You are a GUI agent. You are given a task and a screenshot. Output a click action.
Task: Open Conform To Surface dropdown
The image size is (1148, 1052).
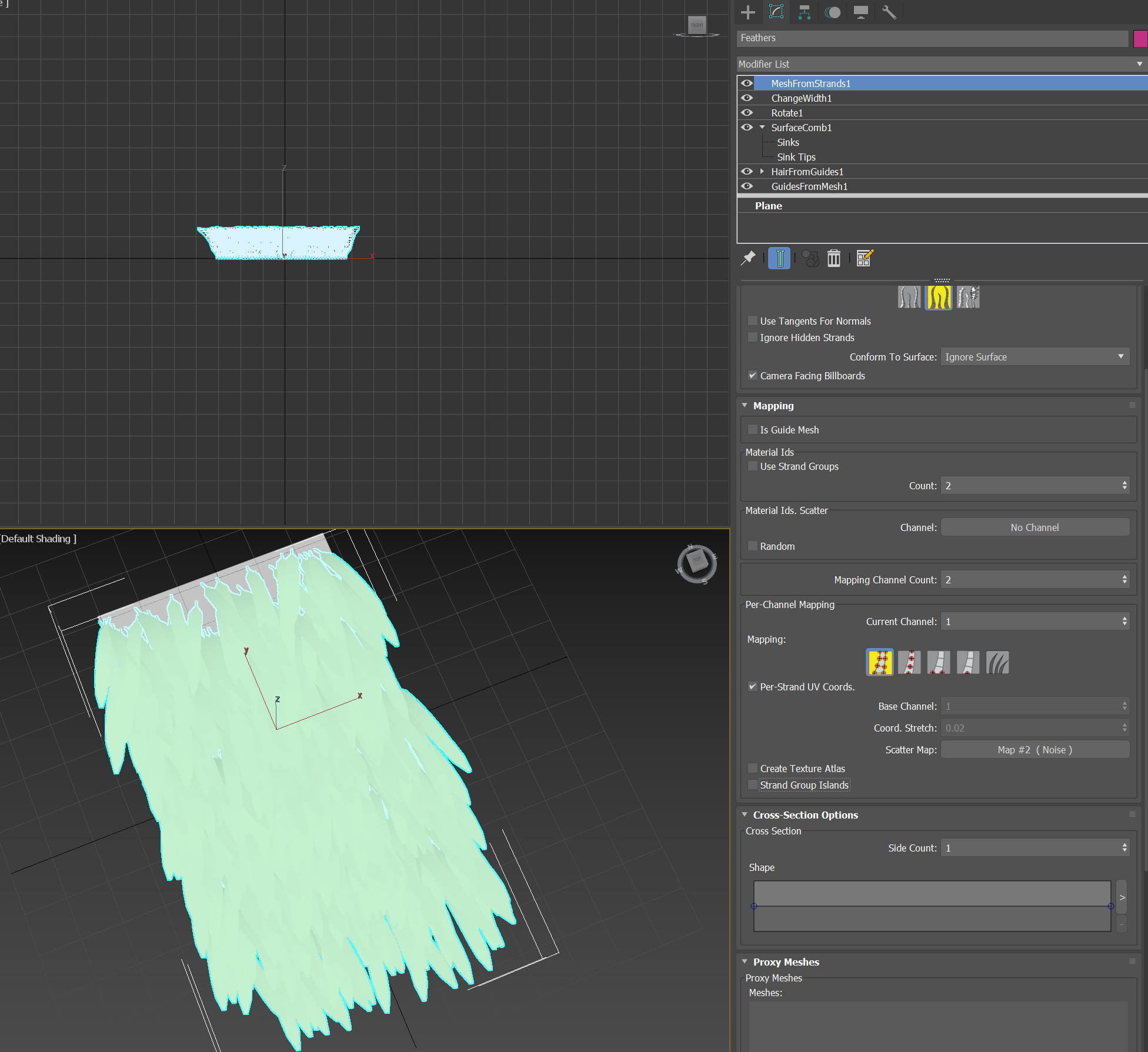[x=1034, y=357]
